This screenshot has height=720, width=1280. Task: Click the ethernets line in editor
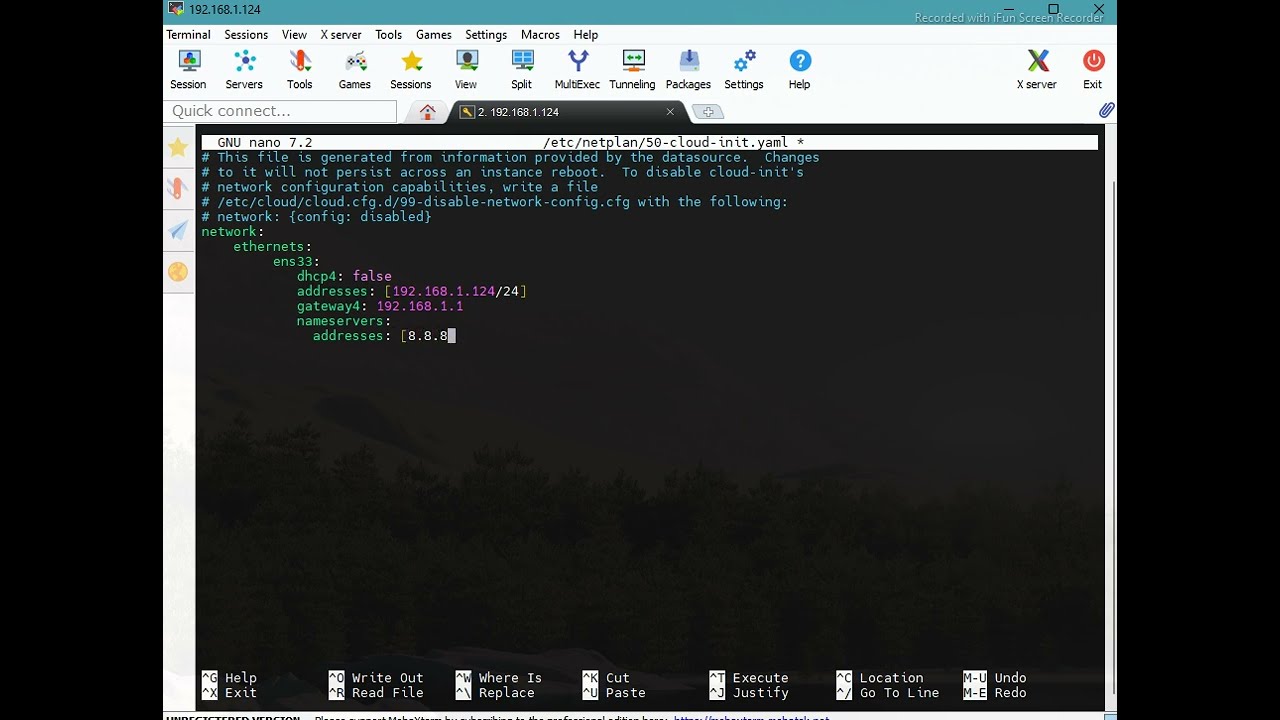[x=273, y=246]
